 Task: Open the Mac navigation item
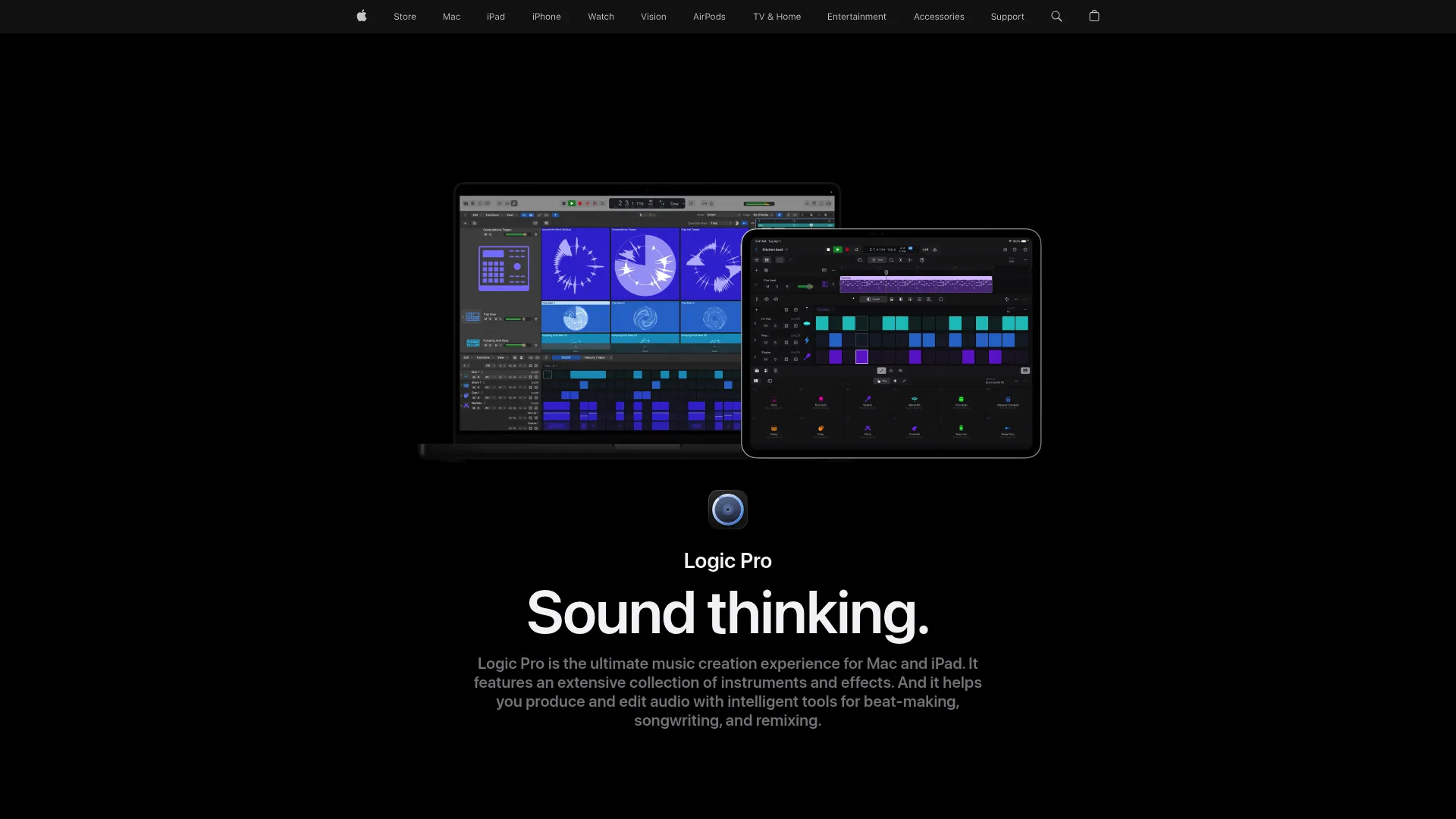pos(451,17)
